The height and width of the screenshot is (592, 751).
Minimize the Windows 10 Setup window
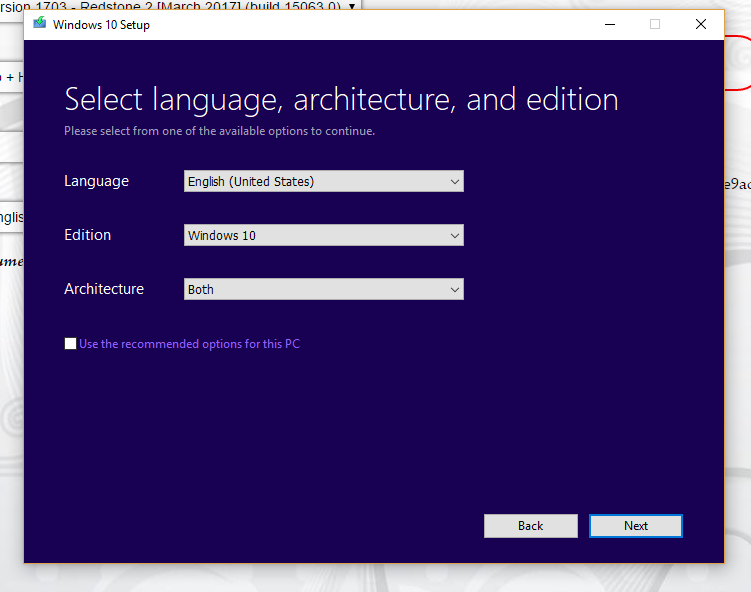610,24
